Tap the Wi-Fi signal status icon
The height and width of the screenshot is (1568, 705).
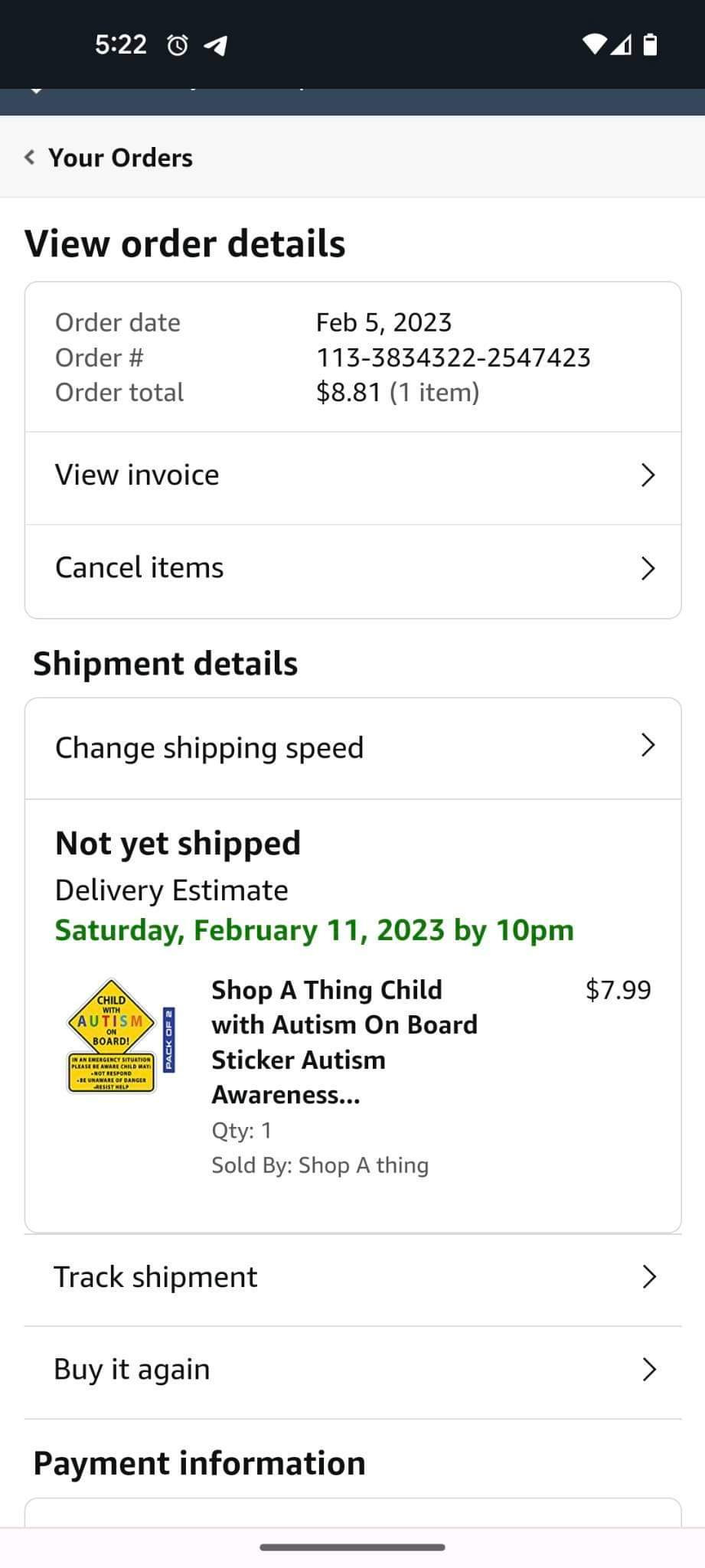(594, 44)
